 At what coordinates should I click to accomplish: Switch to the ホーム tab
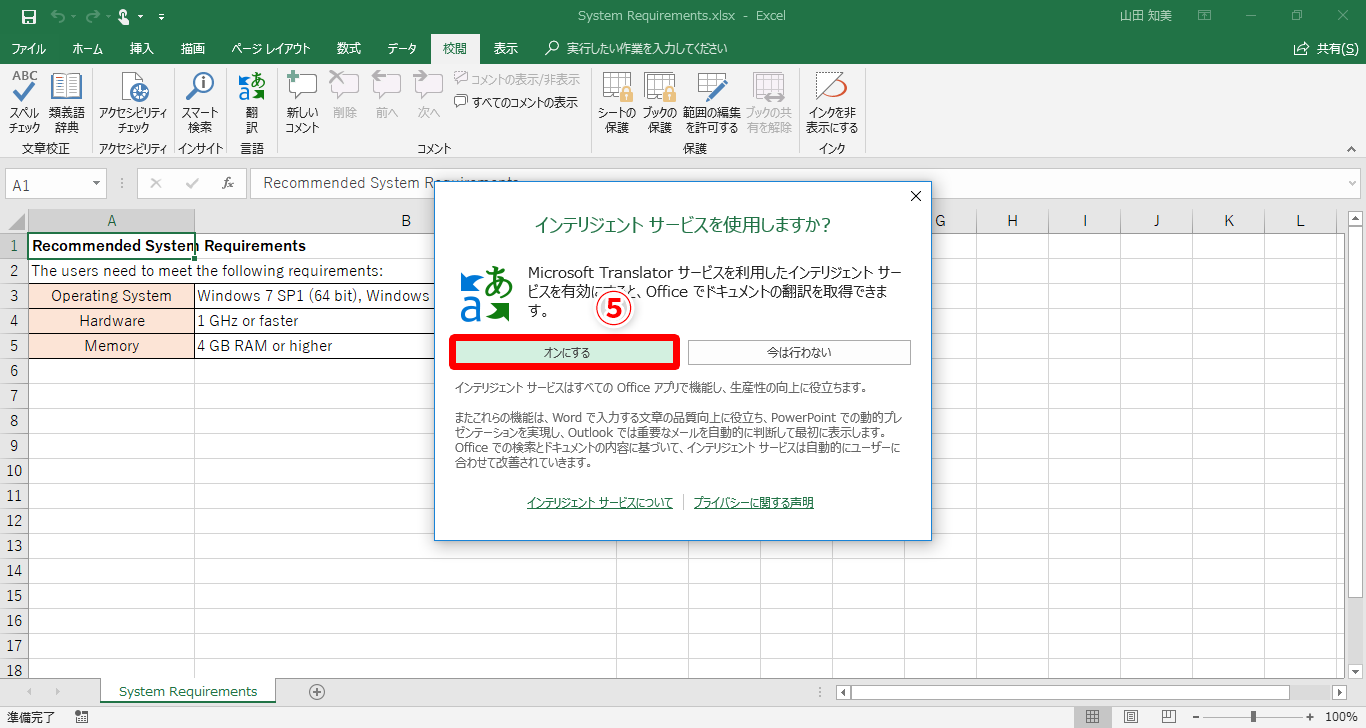click(88, 48)
